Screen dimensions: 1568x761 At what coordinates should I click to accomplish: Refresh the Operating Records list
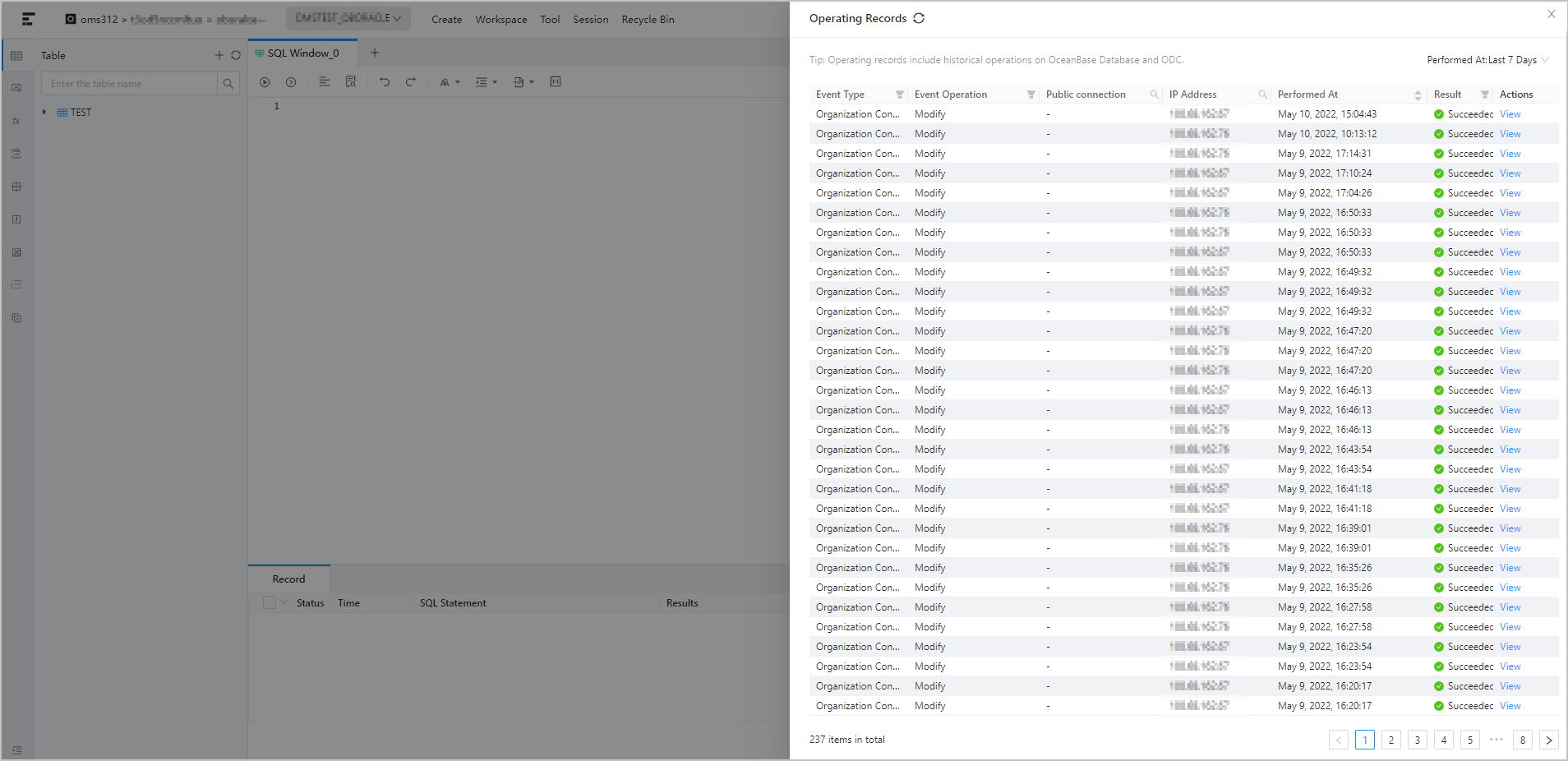(x=919, y=17)
